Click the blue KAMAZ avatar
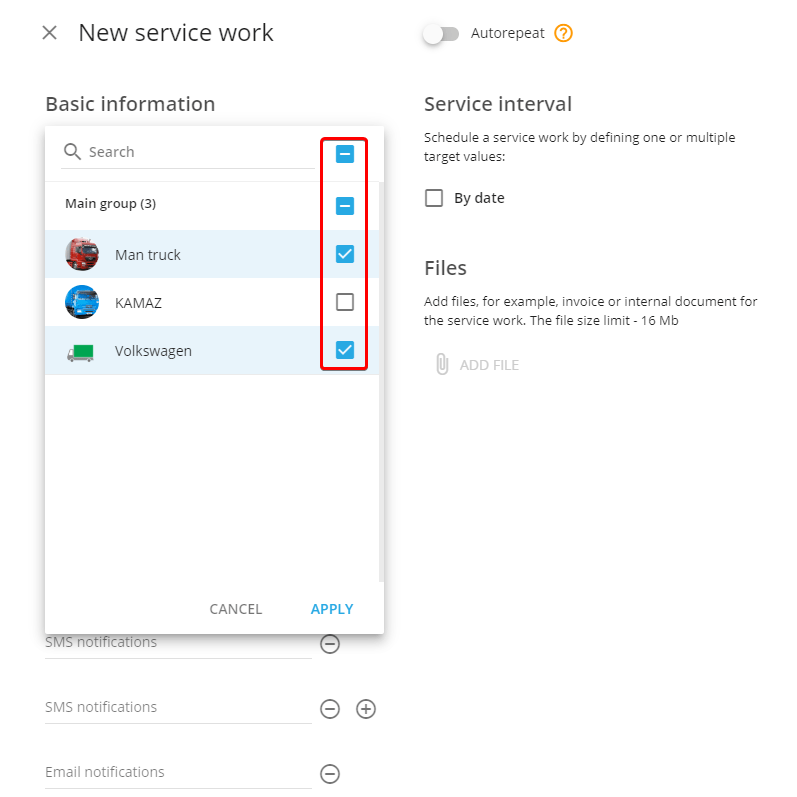Image resolution: width=797 pixels, height=797 pixels. click(82, 302)
